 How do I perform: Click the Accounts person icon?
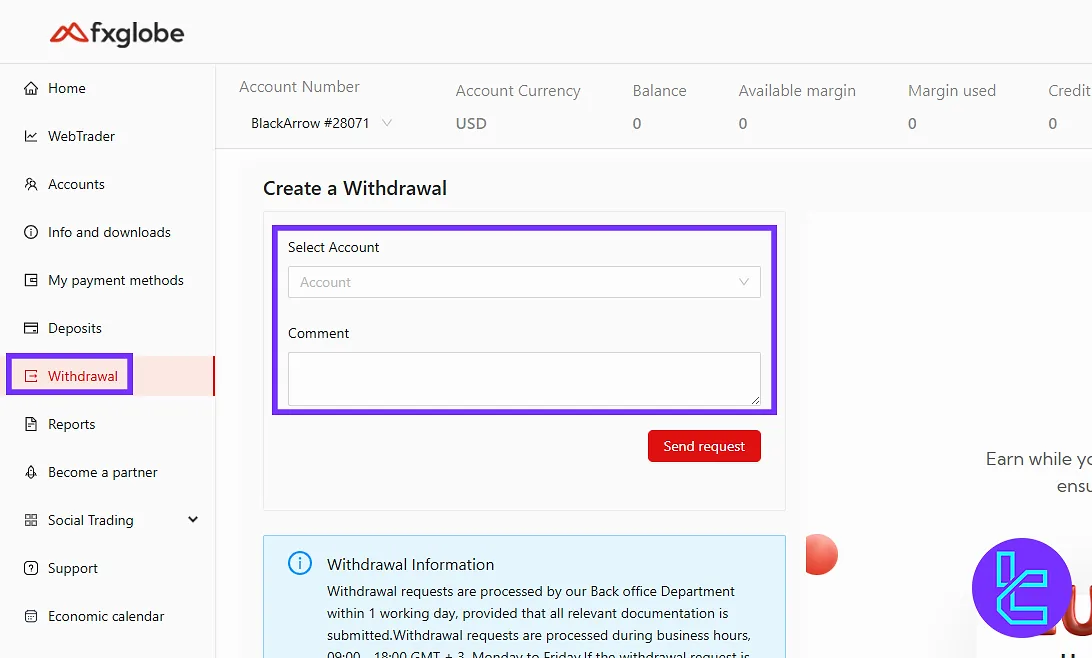(31, 184)
